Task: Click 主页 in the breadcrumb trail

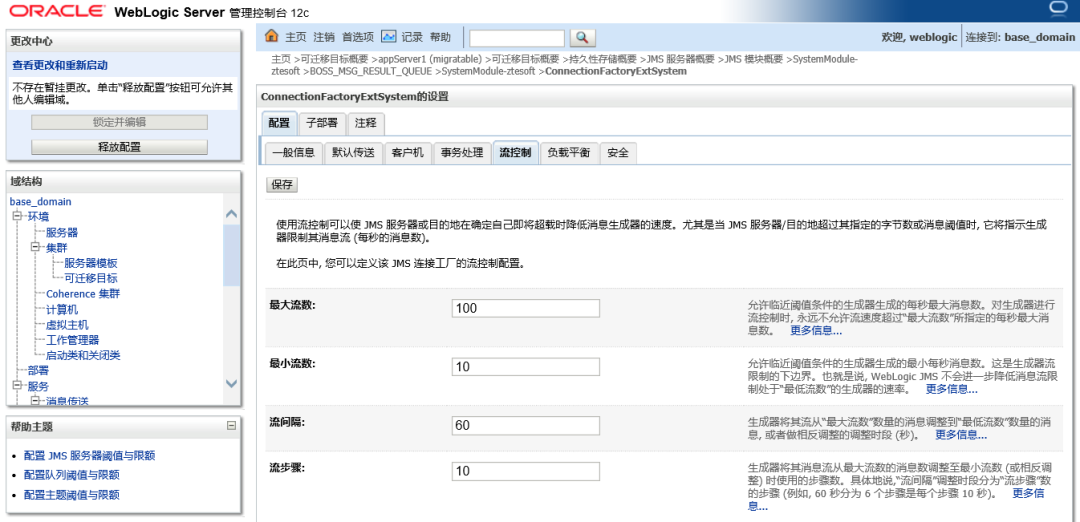Action: (x=282, y=59)
